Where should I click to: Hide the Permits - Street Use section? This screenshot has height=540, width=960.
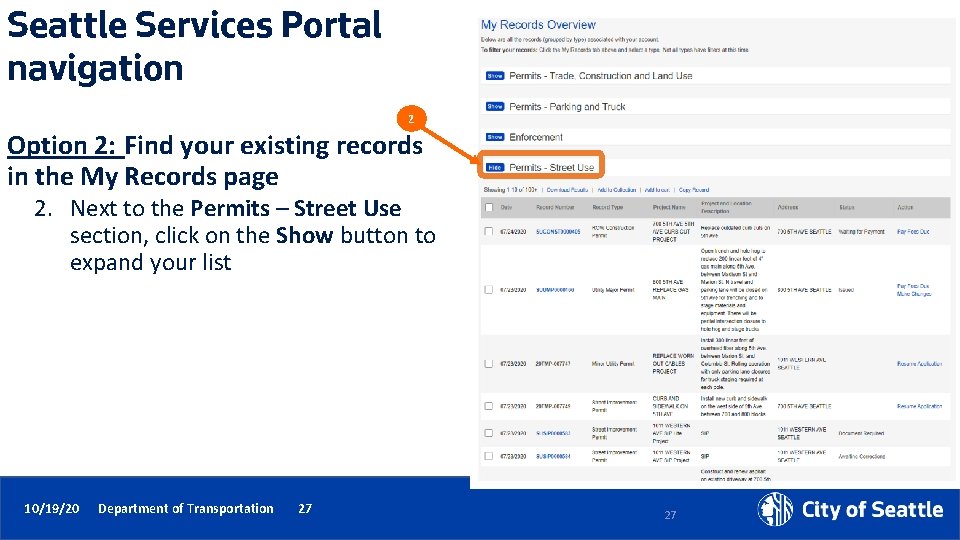click(495, 167)
